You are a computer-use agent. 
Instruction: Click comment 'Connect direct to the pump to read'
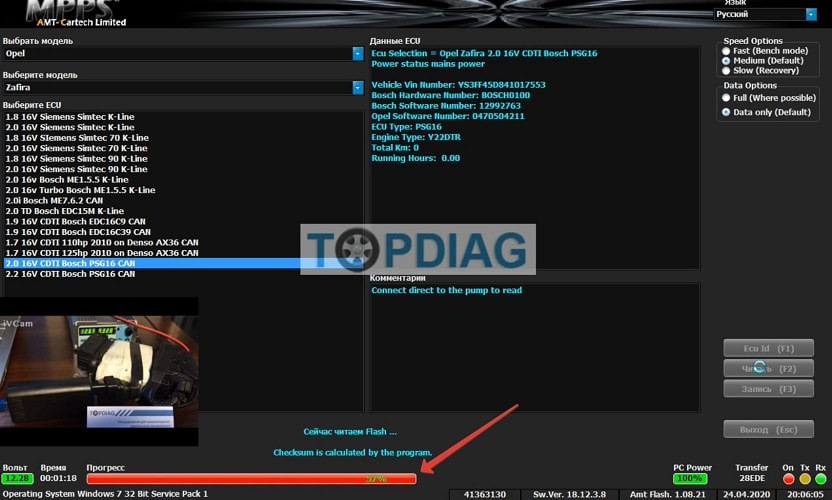(x=447, y=290)
